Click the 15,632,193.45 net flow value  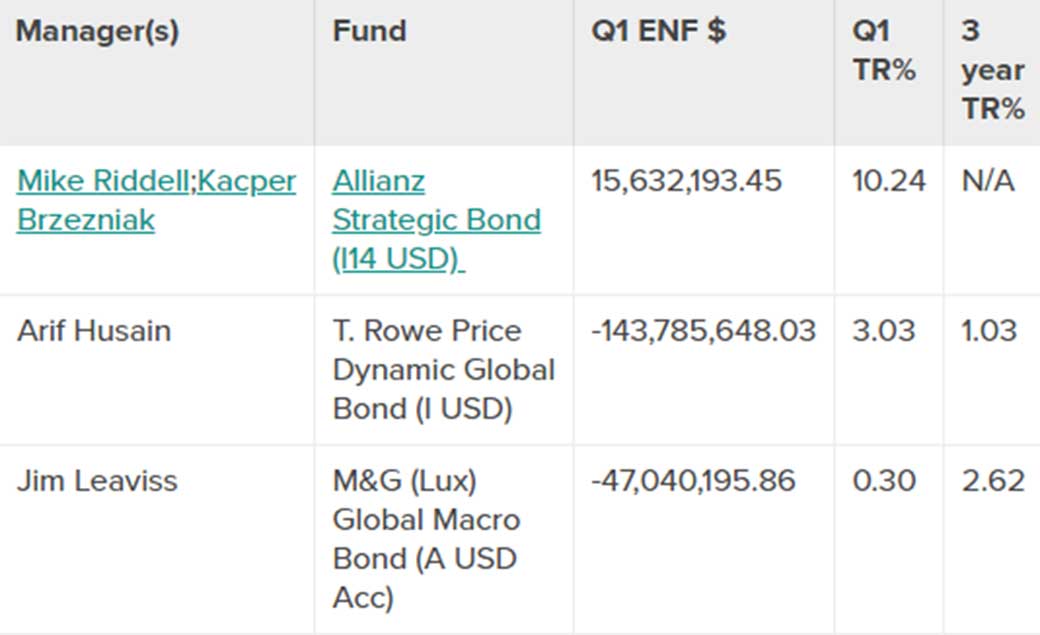pos(686,181)
